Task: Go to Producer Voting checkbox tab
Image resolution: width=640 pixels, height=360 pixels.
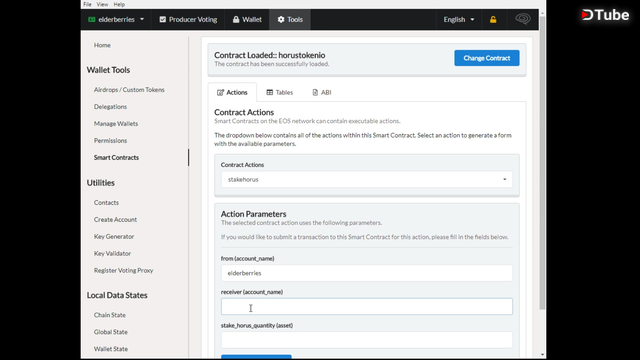Action: pyautogui.click(x=188, y=20)
